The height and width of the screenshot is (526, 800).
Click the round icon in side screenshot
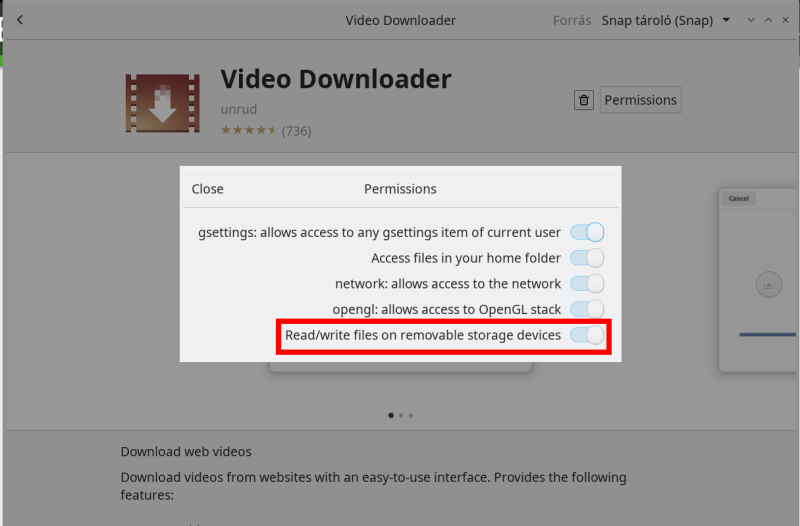pyautogui.click(x=768, y=285)
